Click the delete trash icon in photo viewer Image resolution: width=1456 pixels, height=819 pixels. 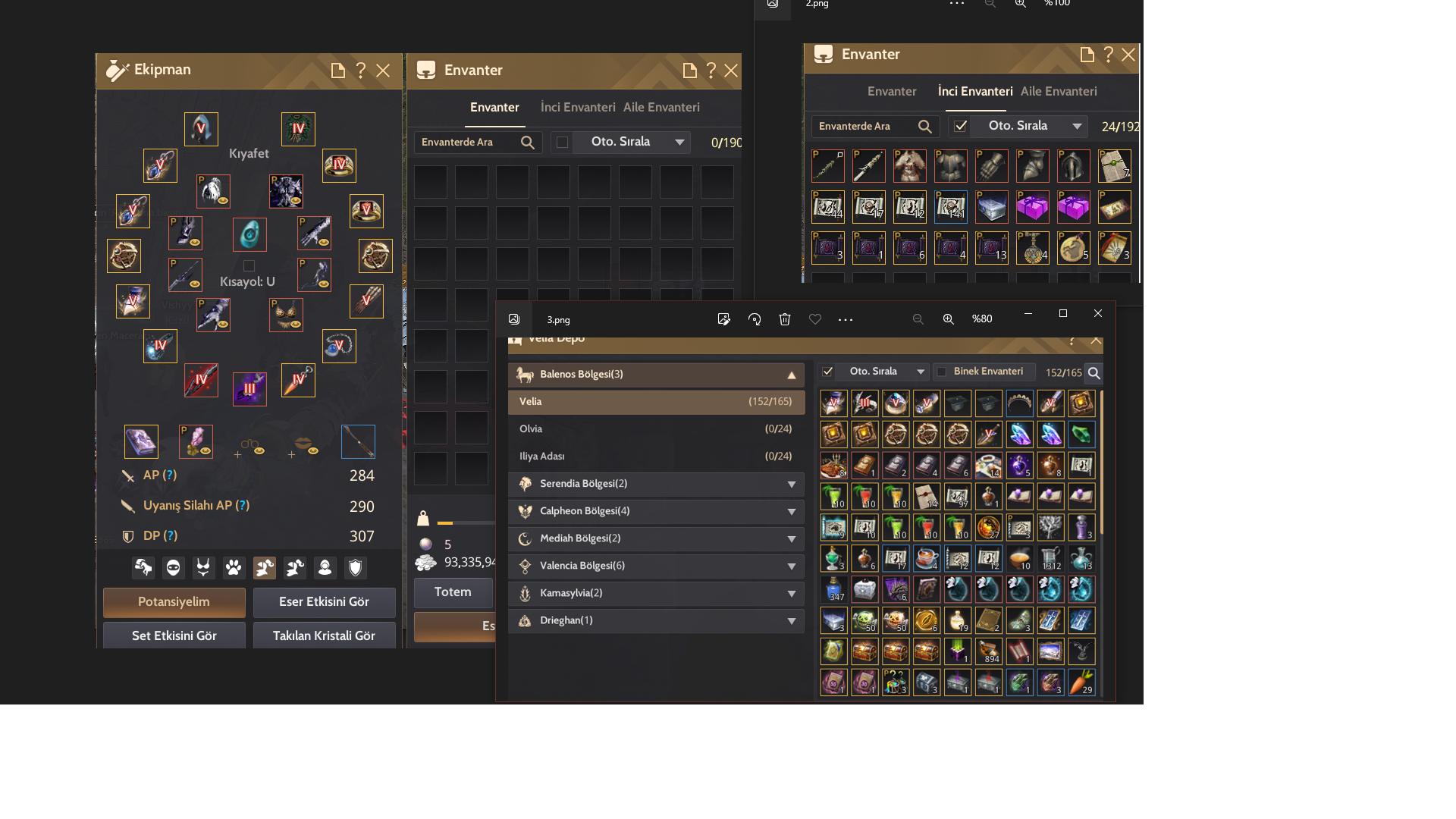point(785,319)
